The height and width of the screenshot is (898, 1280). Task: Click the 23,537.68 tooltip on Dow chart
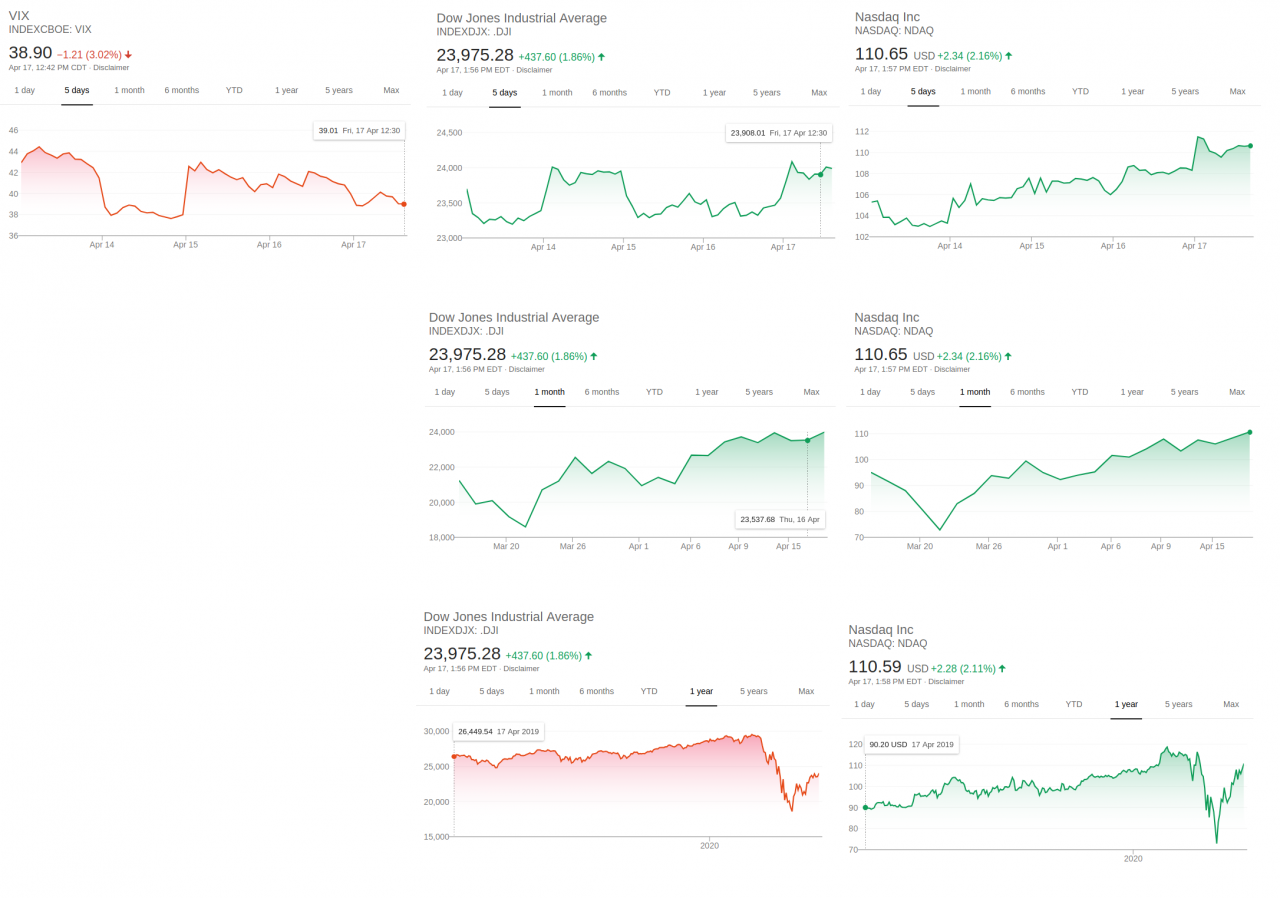780,519
